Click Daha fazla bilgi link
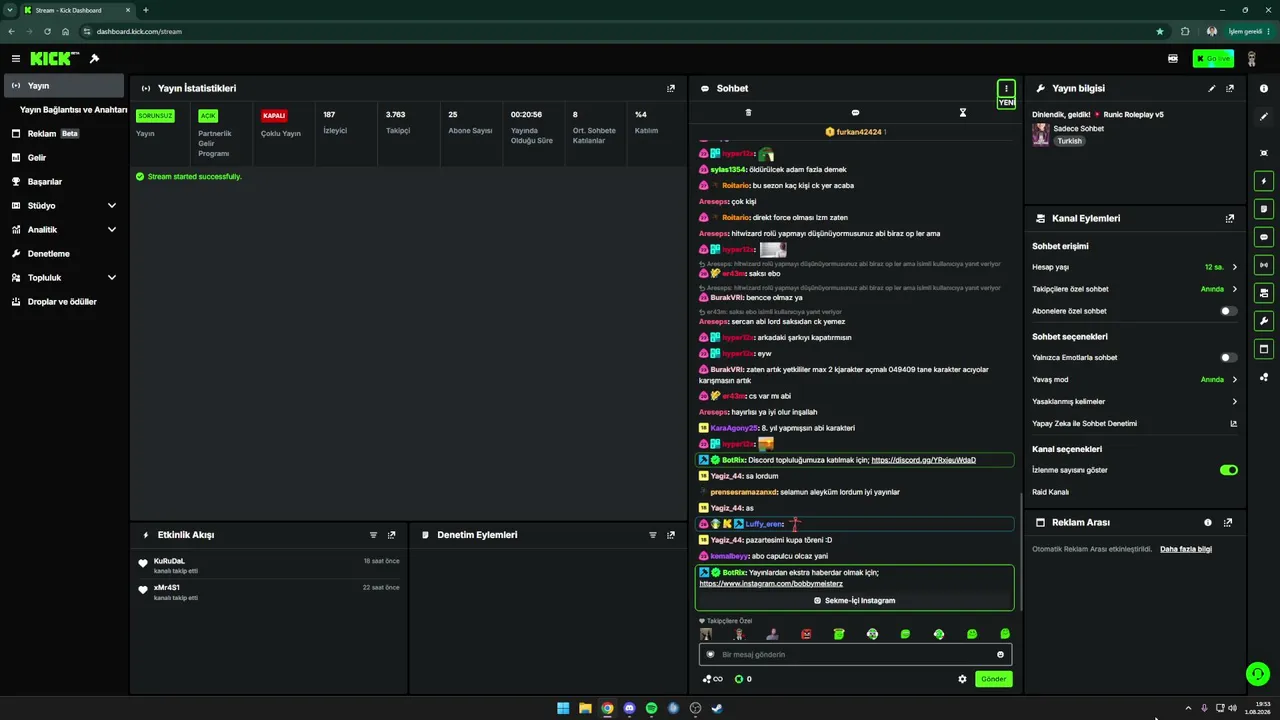 pyautogui.click(x=1186, y=549)
